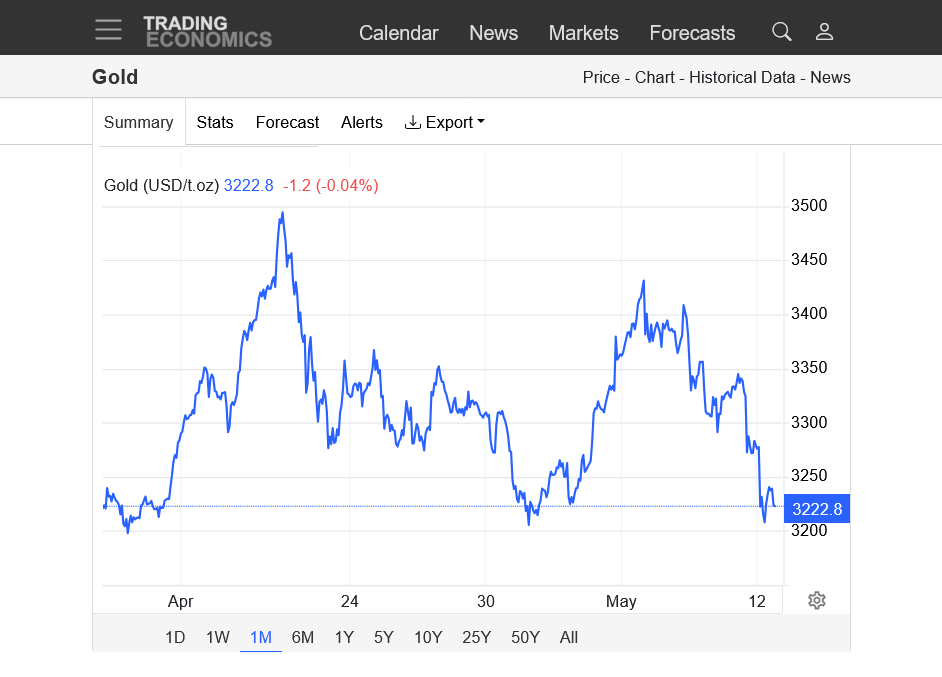Viewport: 942px width, 677px height.
Task: Click the Export download icon
Action: (412, 123)
